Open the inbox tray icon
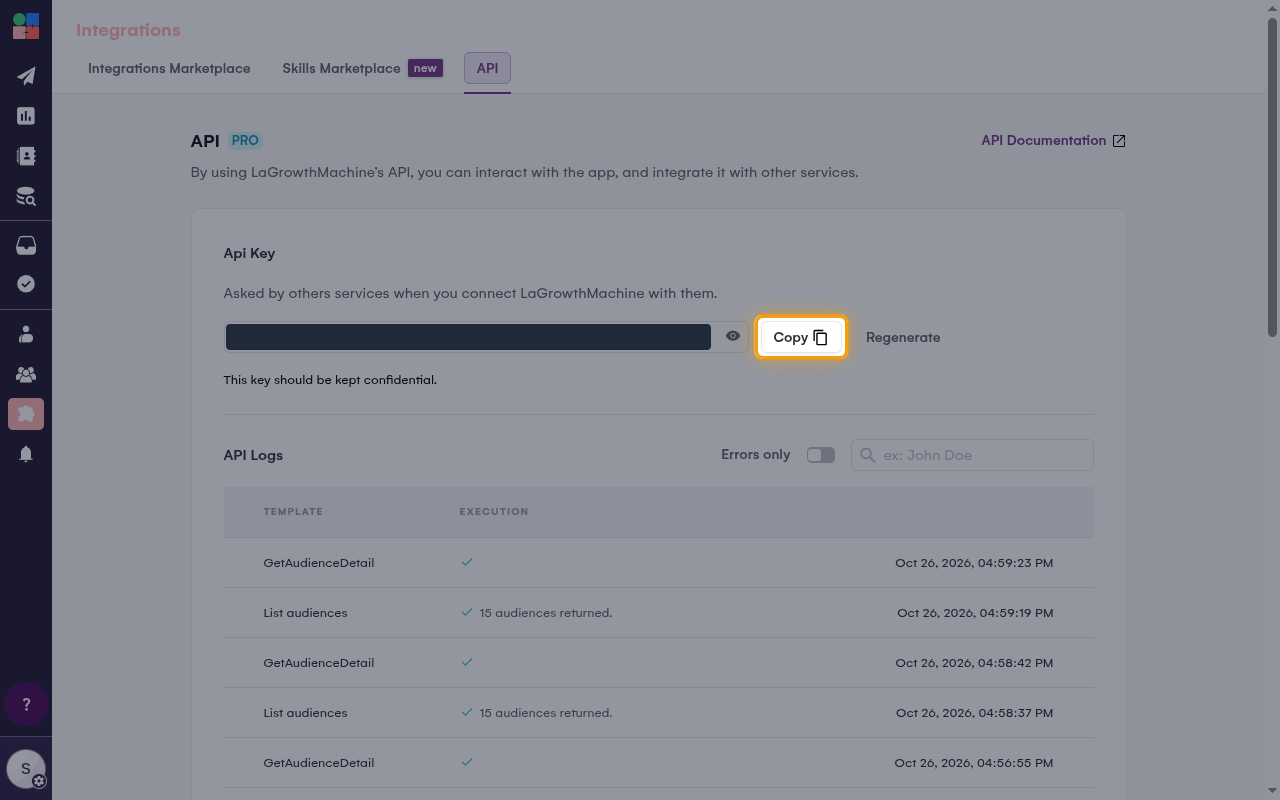Image resolution: width=1280 pixels, height=800 pixels. click(x=26, y=246)
